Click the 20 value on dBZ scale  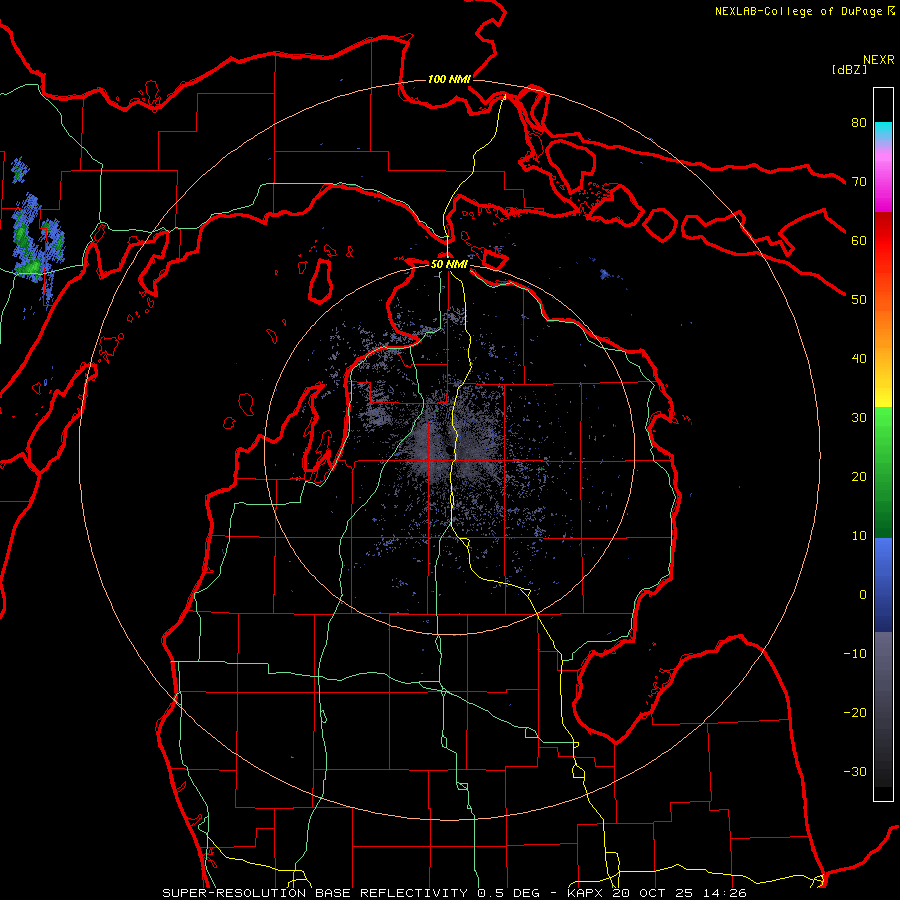(x=859, y=476)
